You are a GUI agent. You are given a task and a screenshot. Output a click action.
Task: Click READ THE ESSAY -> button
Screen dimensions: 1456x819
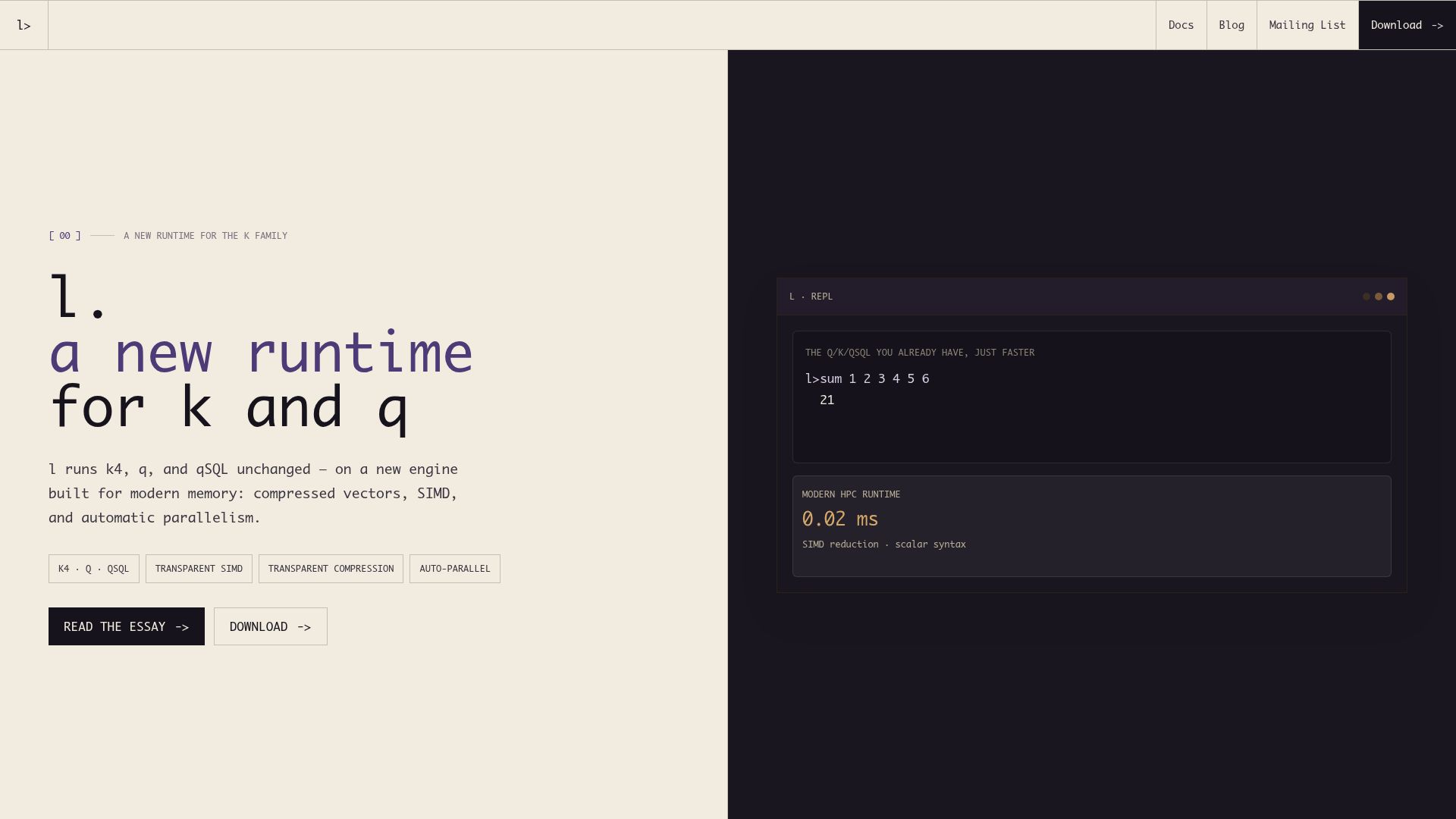(x=127, y=626)
